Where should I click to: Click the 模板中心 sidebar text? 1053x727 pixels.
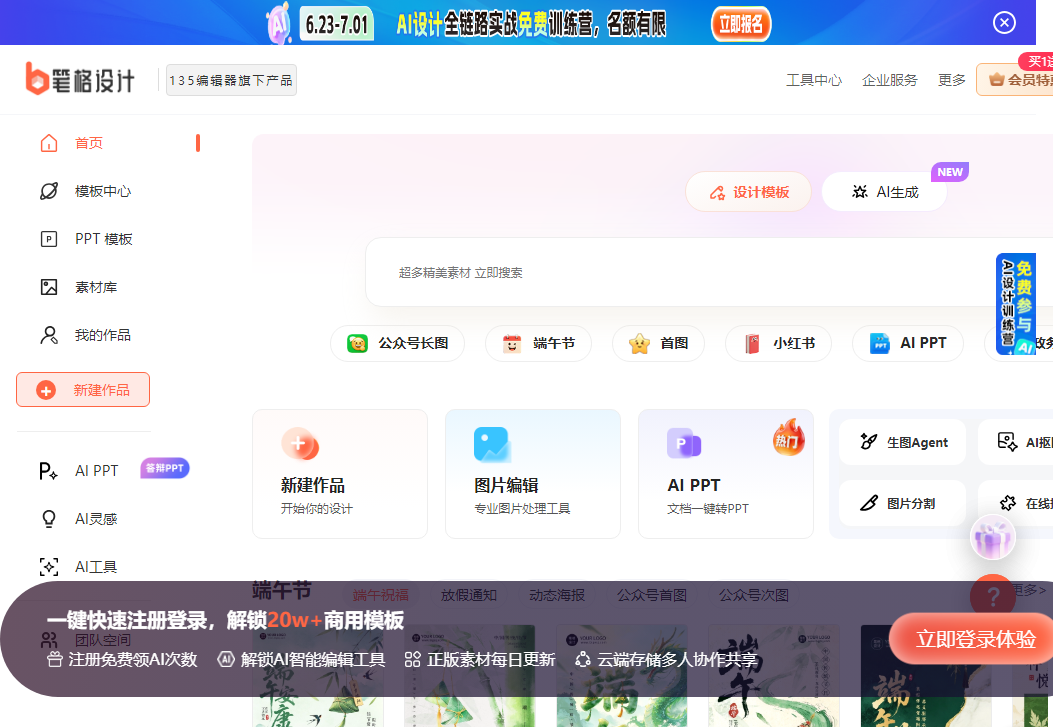(x=103, y=191)
